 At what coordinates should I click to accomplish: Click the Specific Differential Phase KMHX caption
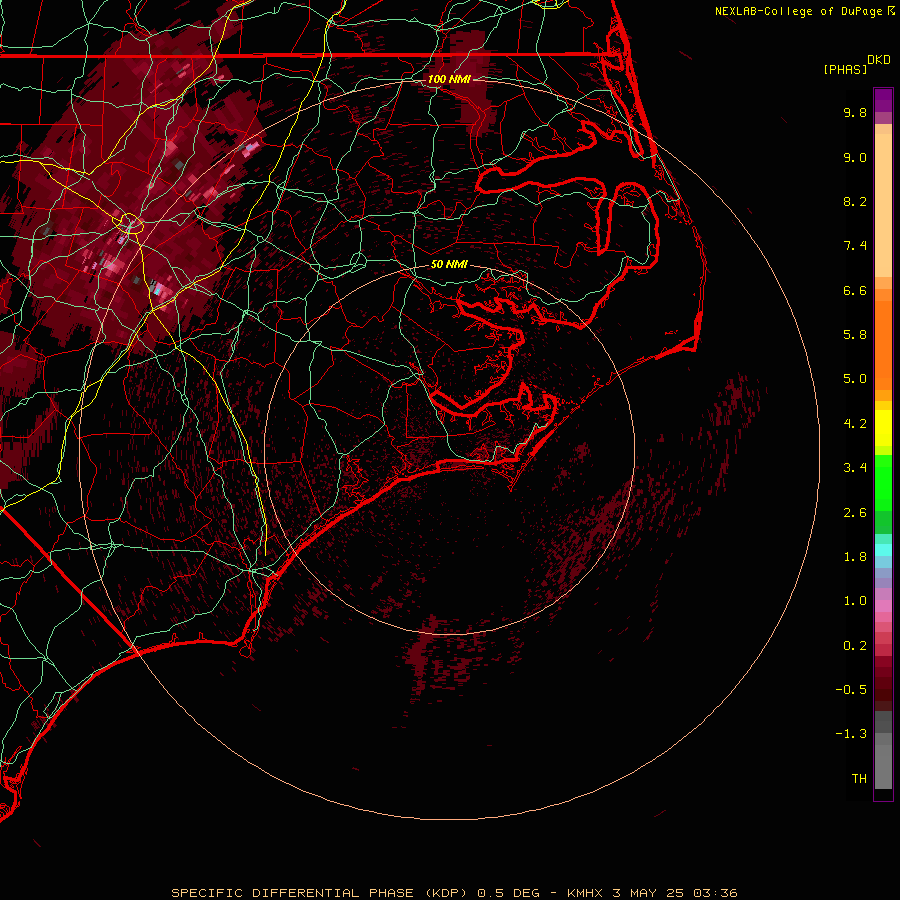(x=455, y=893)
